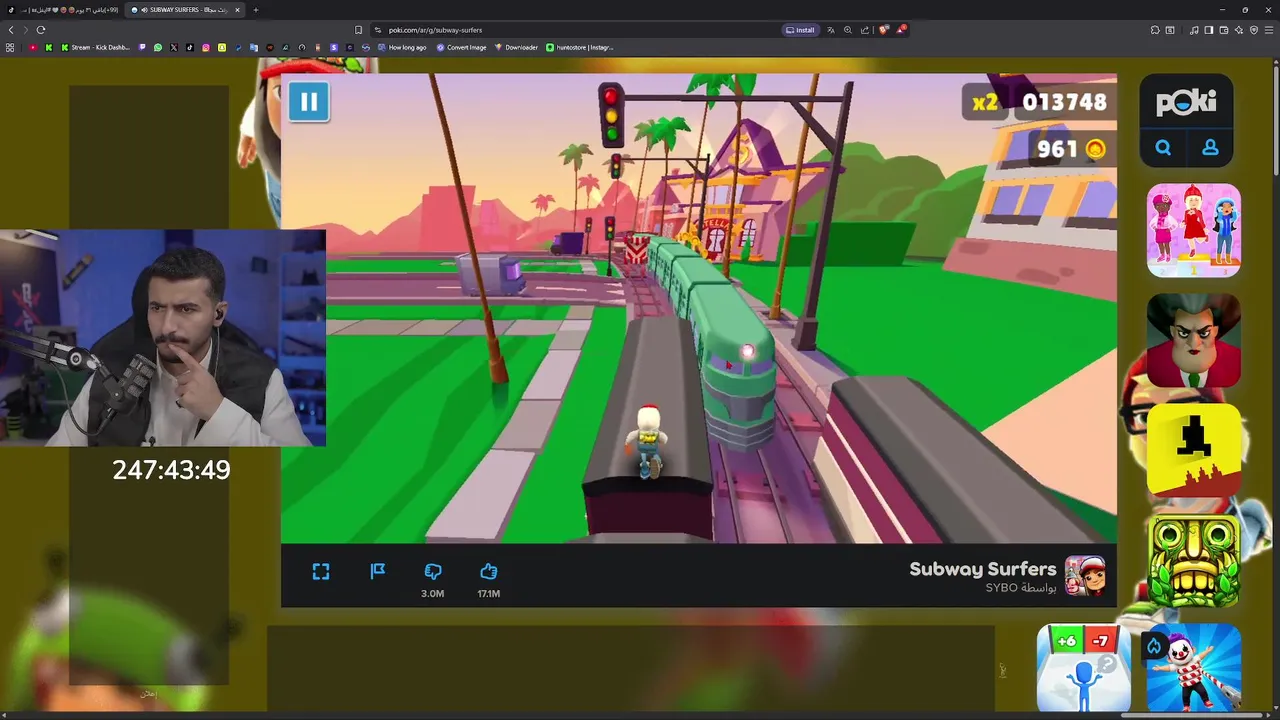1280x720 pixels.
Task: Click the Subway Surfers game icon thumbnail
Action: click(1085, 576)
